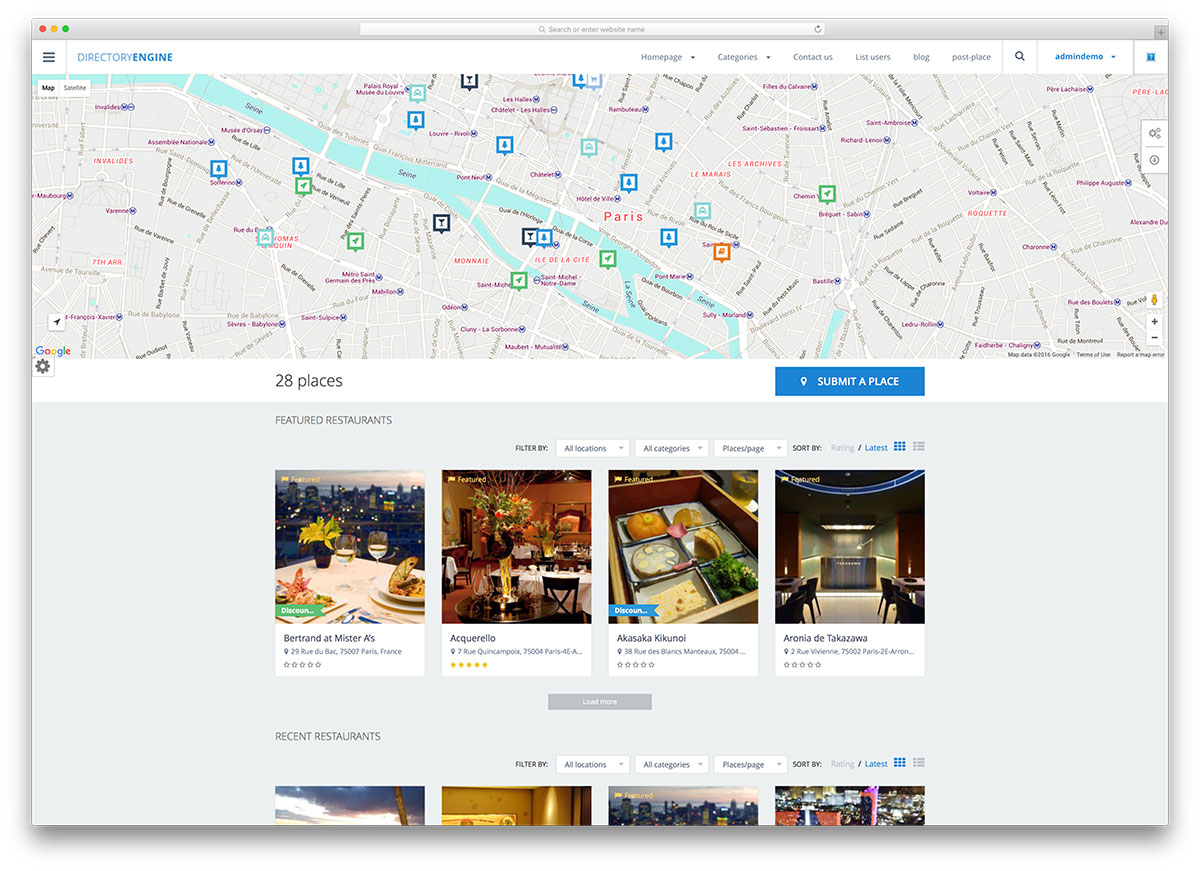Open Places/page dropdown in Featured Restaurants
Screen dimensions: 1200x871
pos(750,448)
